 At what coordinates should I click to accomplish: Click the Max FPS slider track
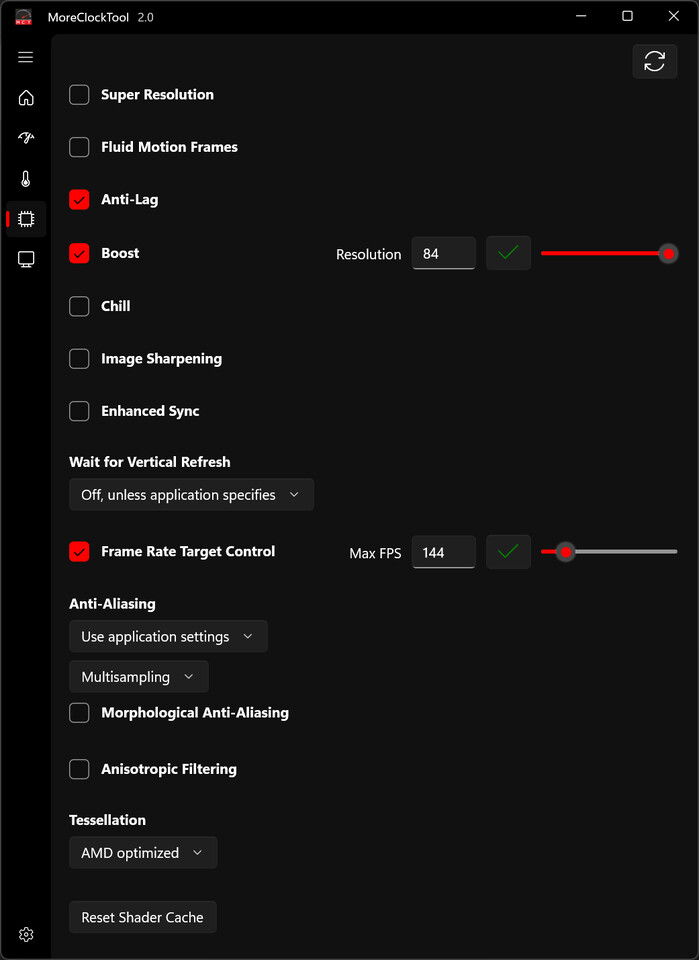(x=609, y=552)
